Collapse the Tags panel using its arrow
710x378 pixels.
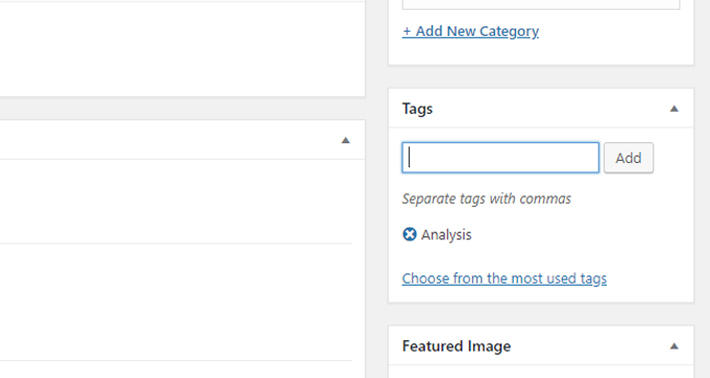(674, 109)
